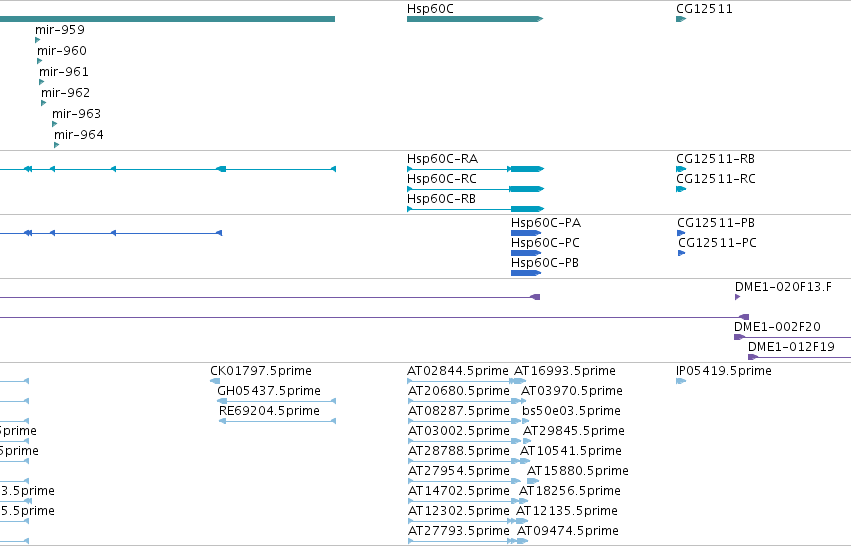Select the IP05419.5prime EST
Screen dimensions: 851x546
point(681,381)
